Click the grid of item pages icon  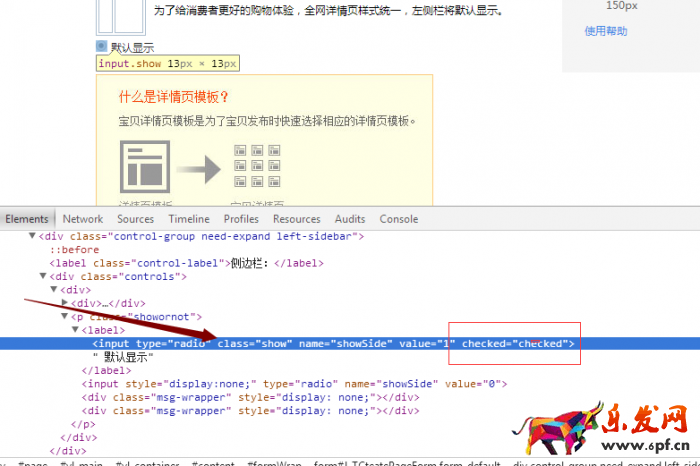[257, 166]
